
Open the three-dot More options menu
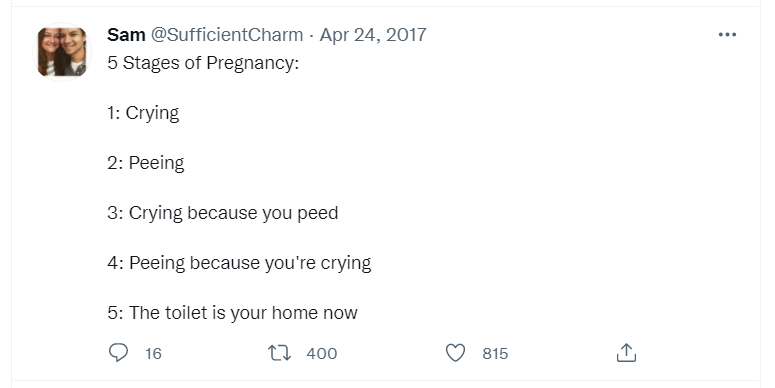727,35
